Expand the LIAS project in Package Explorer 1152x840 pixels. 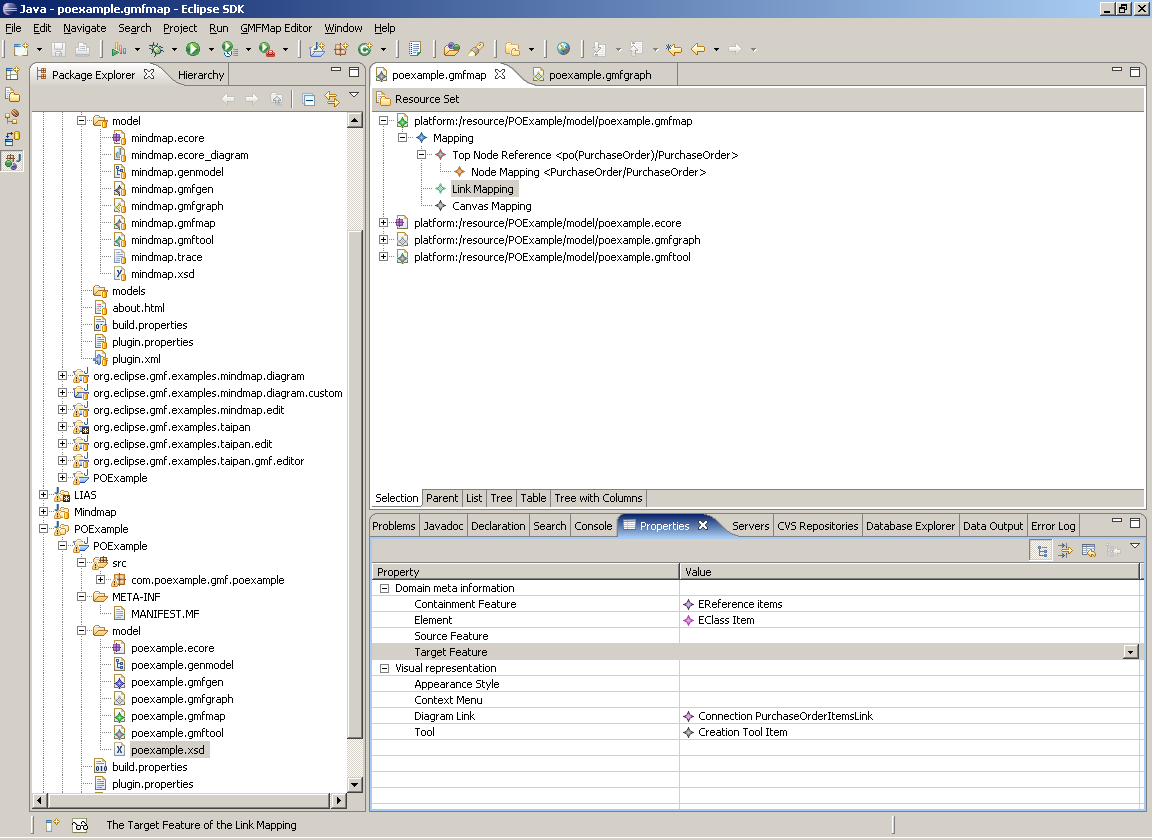(x=43, y=495)
